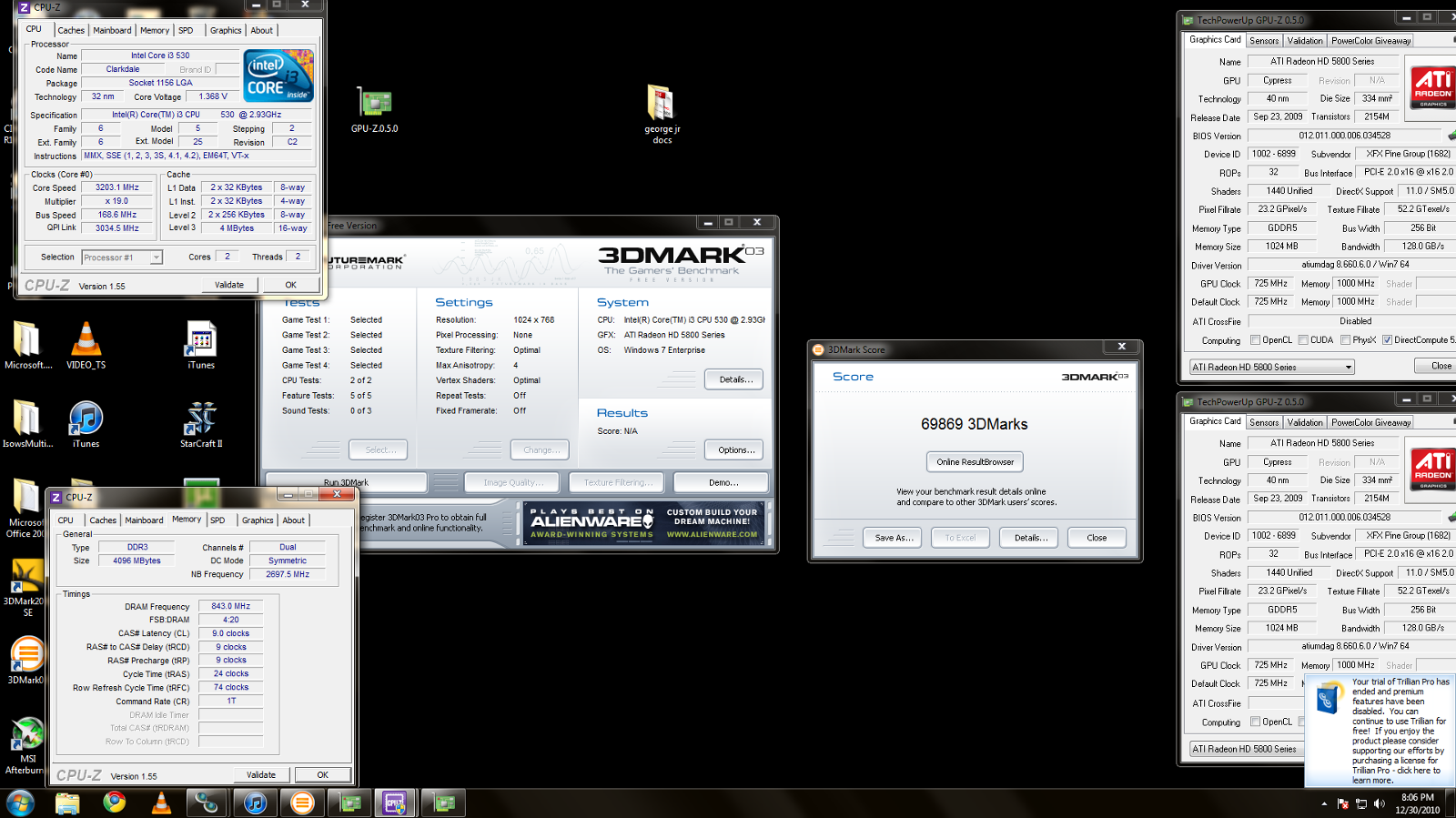Viewport: 1456px width, 818px height.
Task: Enable OpenCL checkbox in upper GPU-Z window
Action: [x=1256, y=340]
